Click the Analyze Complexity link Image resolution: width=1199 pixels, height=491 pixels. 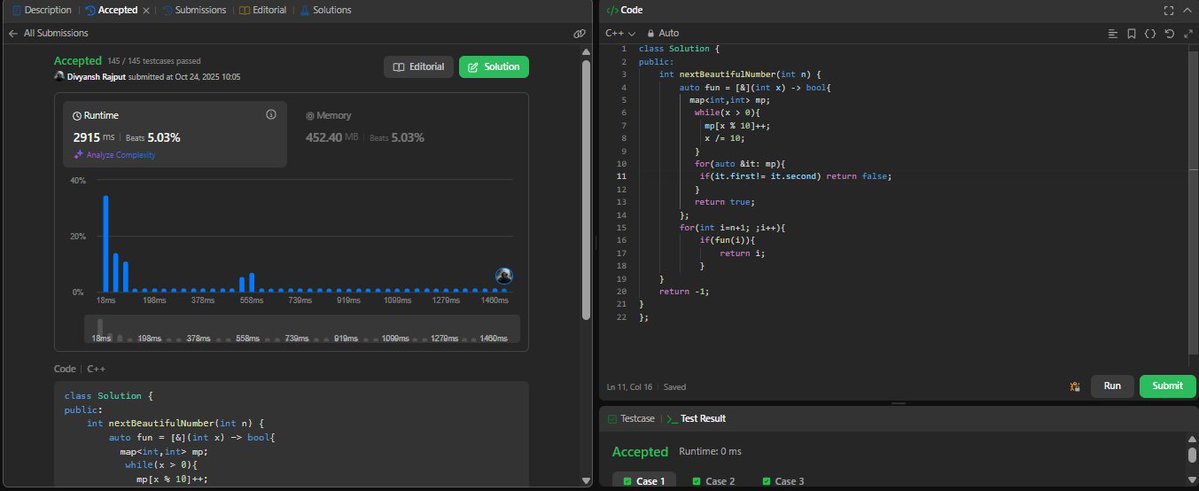point(114,154)
